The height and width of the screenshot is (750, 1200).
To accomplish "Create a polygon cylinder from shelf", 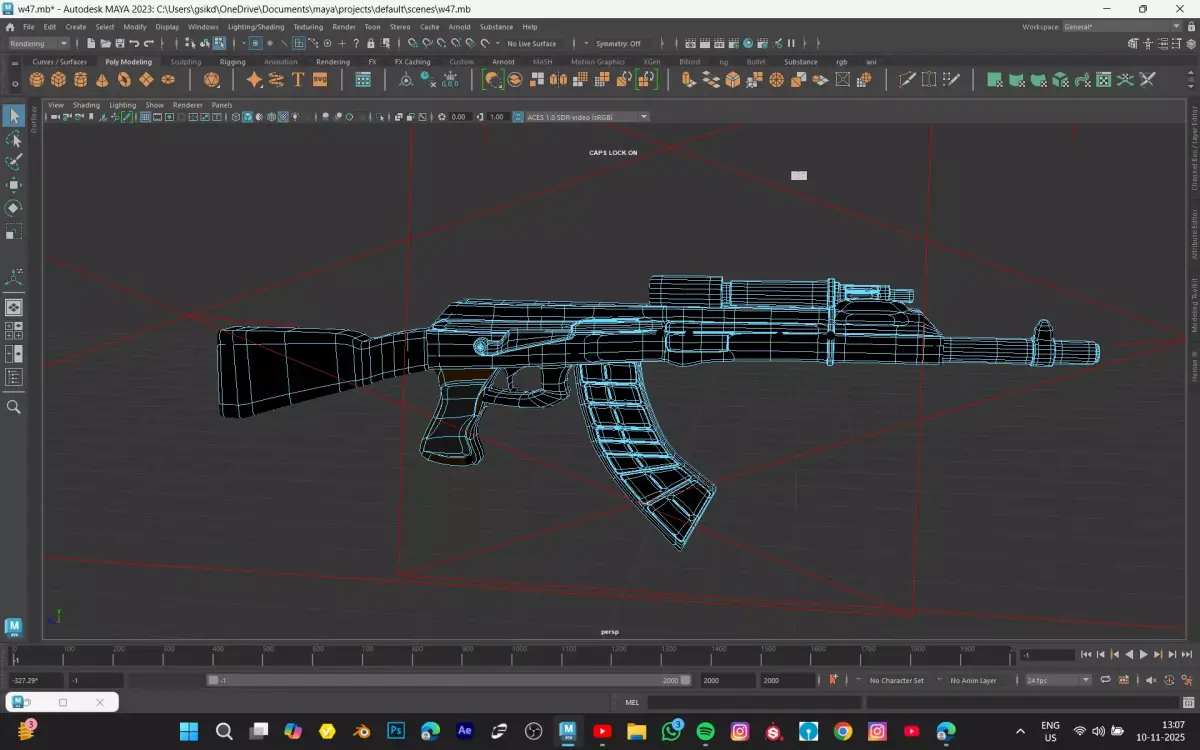I will pyautogui.click(x=81, y=80).
